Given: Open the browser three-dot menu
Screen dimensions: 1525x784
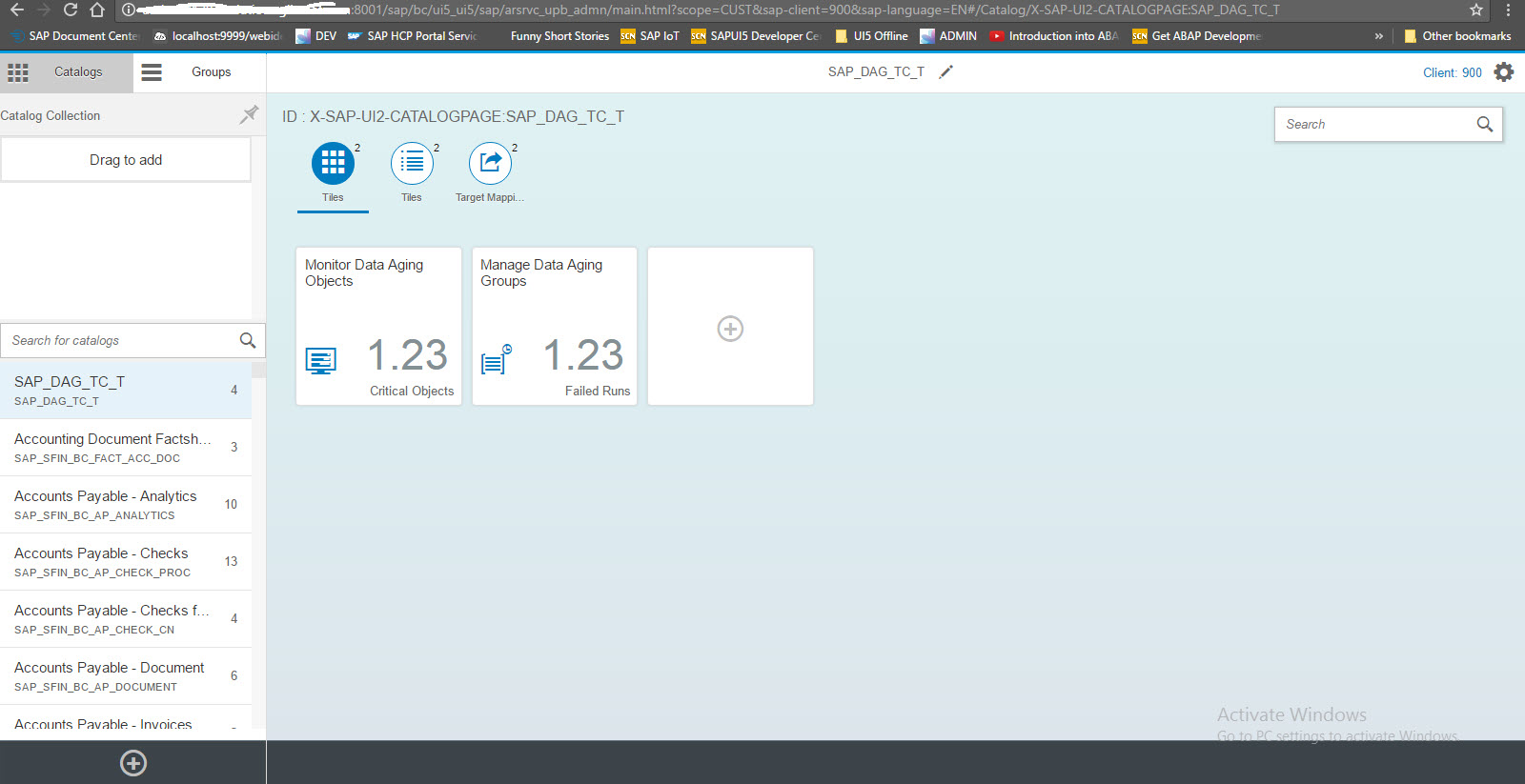Looking at the screenshot, I should [1508, 10].
